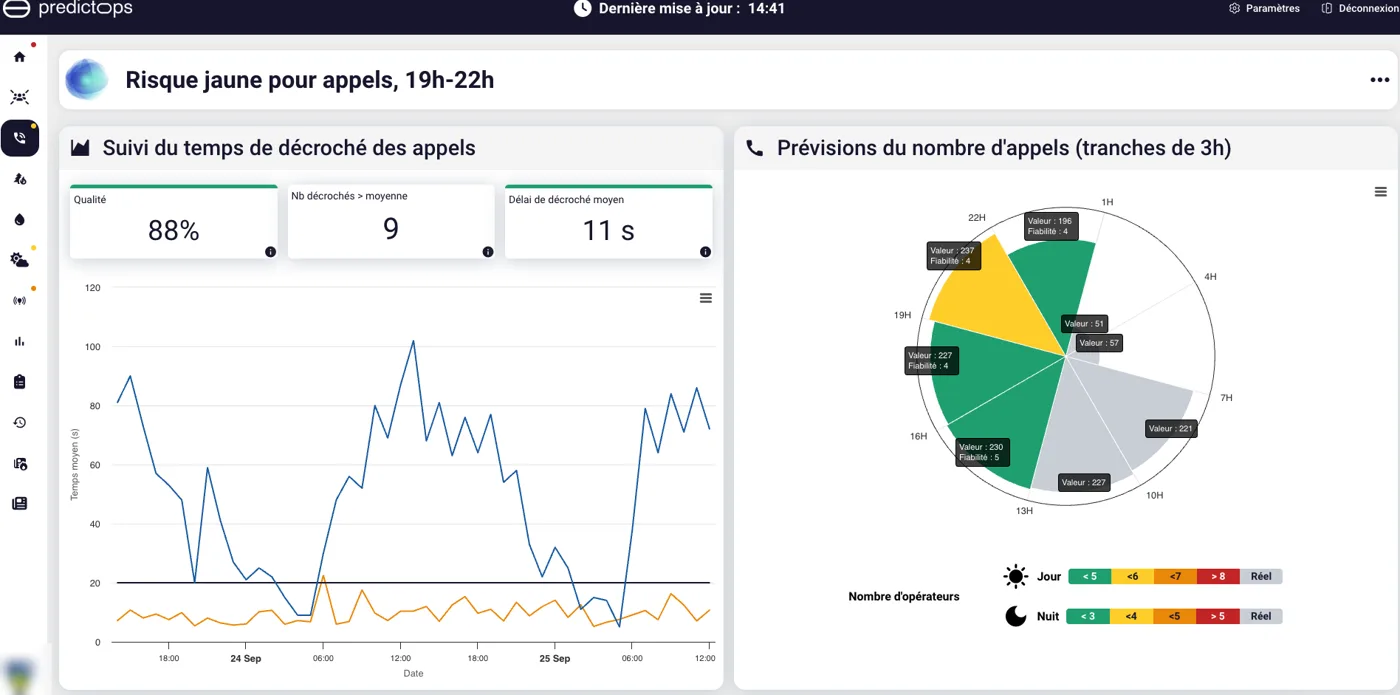Open the three-dot menu on risk banner
The image size is (1400, 695).
[1379, 80]
